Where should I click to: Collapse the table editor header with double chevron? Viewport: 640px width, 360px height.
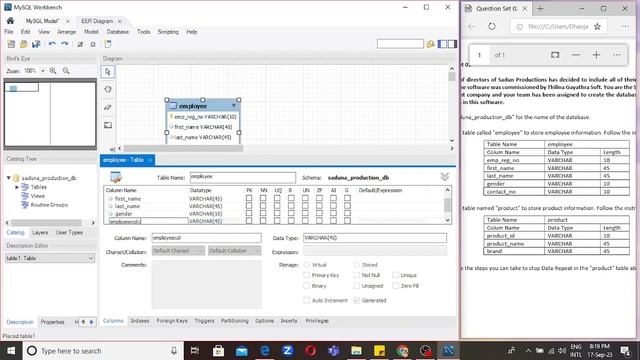click(445, 177)
